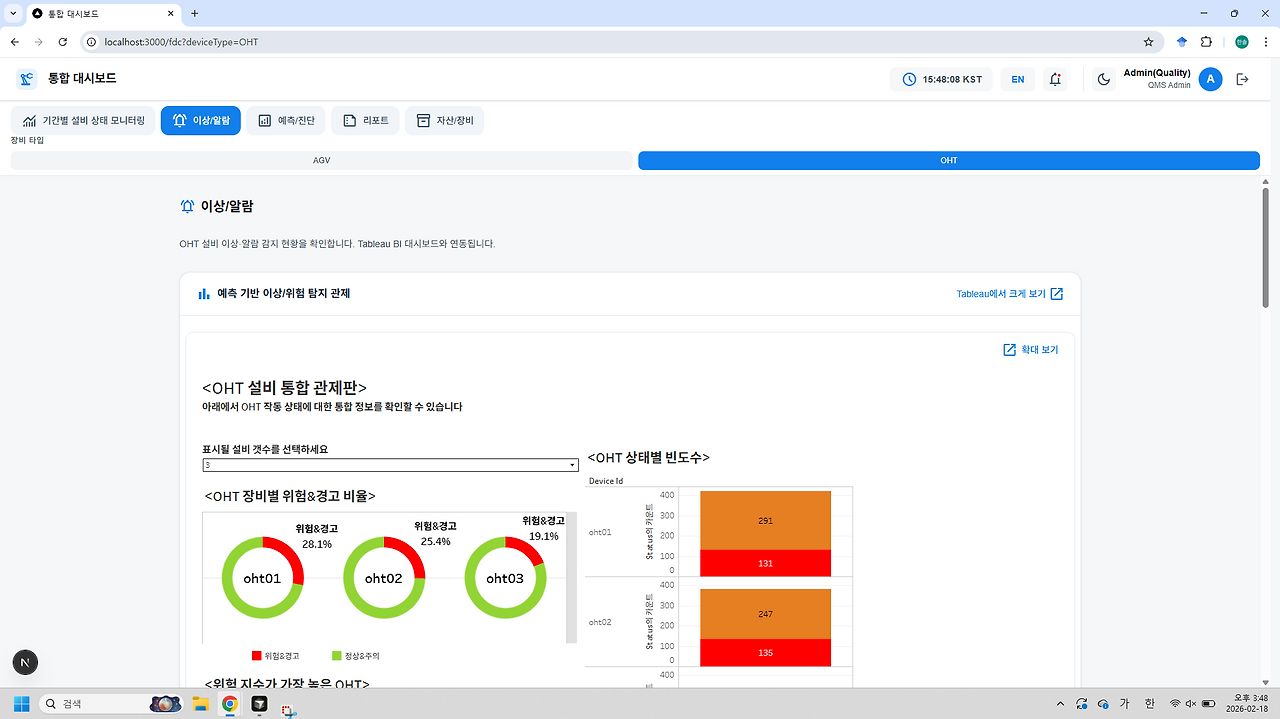Click oht02 red bar segment 135
Image resolution: width=1280 pixels, height=719 pixels.
point(766,653)
